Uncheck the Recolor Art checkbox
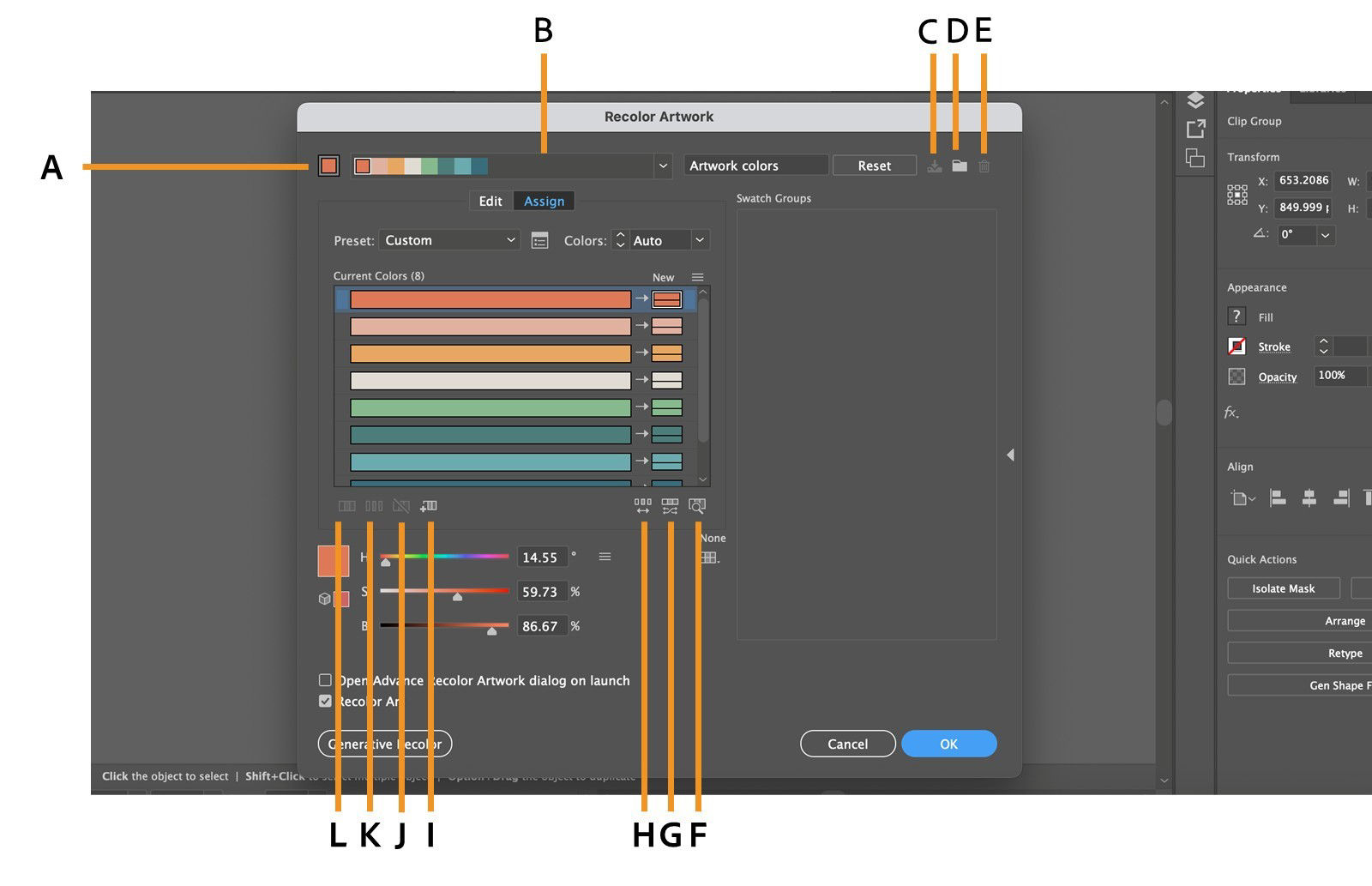 tap(325, 701)
